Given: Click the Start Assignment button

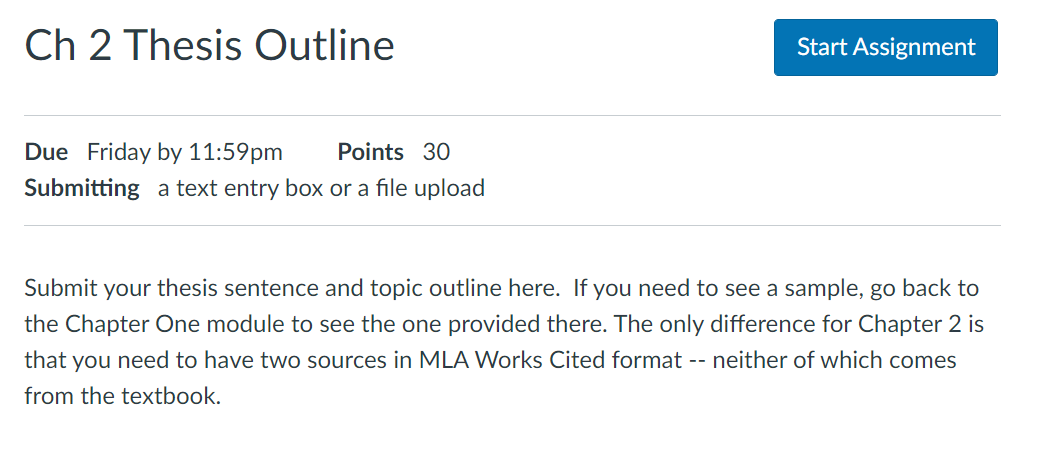Looking at the screenshot, I should tap(885, 47).
